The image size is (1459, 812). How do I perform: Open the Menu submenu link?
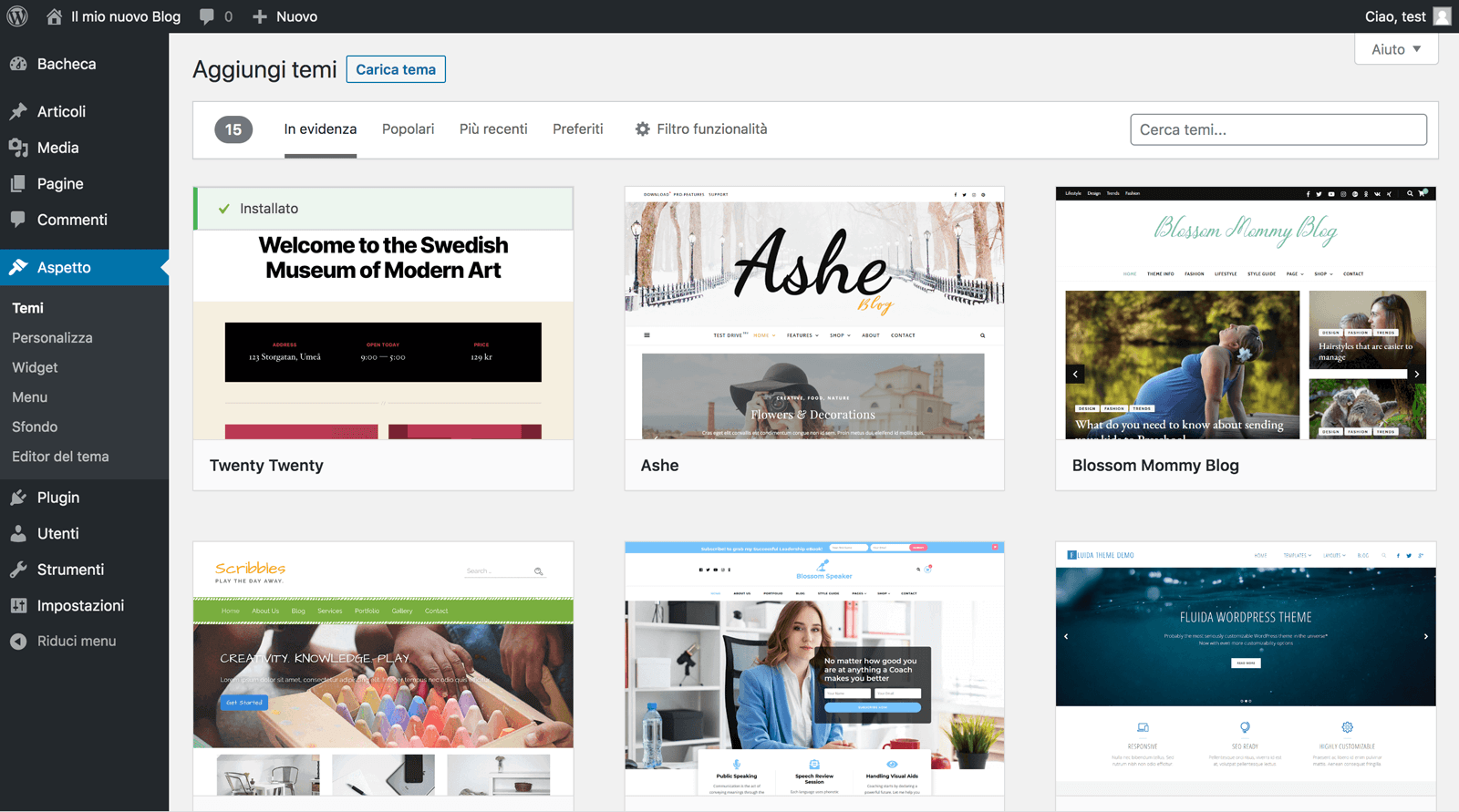29,397
